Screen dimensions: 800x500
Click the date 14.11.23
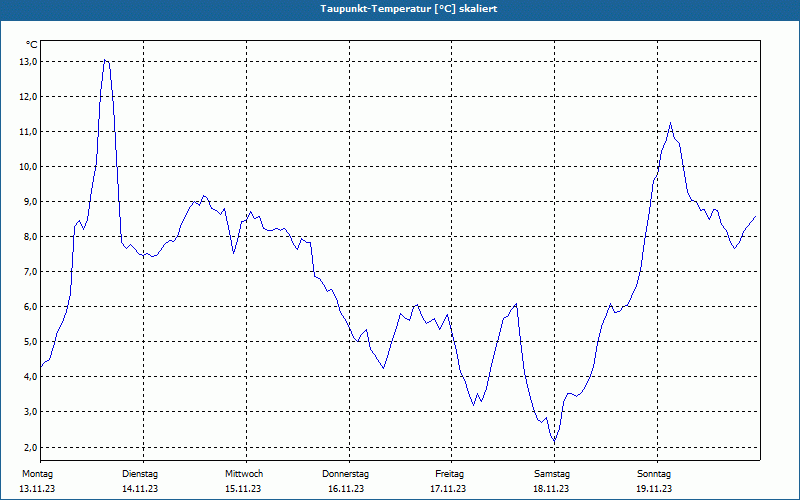(140, 489)
